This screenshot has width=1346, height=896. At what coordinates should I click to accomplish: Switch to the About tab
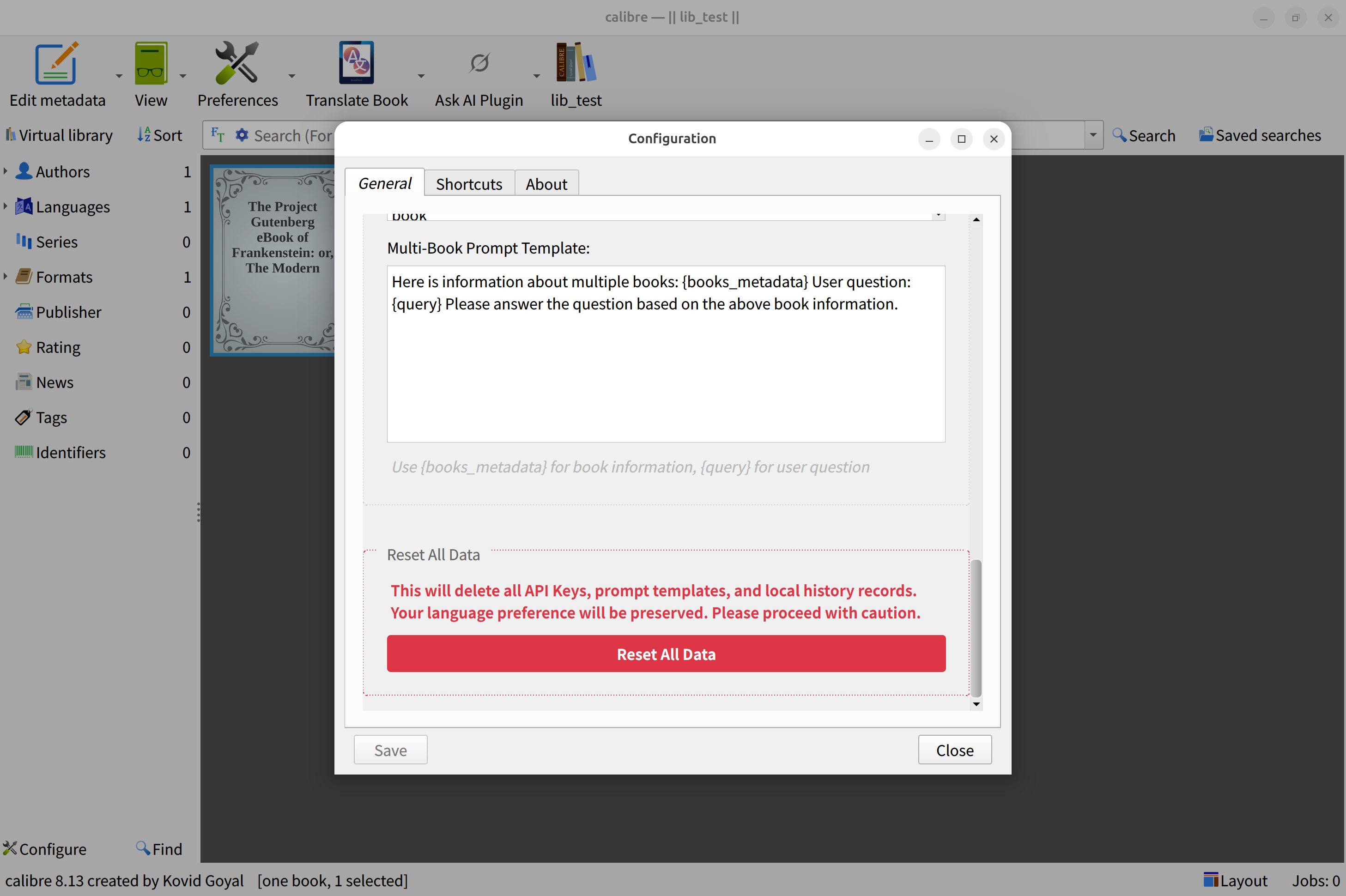(x=546, y=184)
